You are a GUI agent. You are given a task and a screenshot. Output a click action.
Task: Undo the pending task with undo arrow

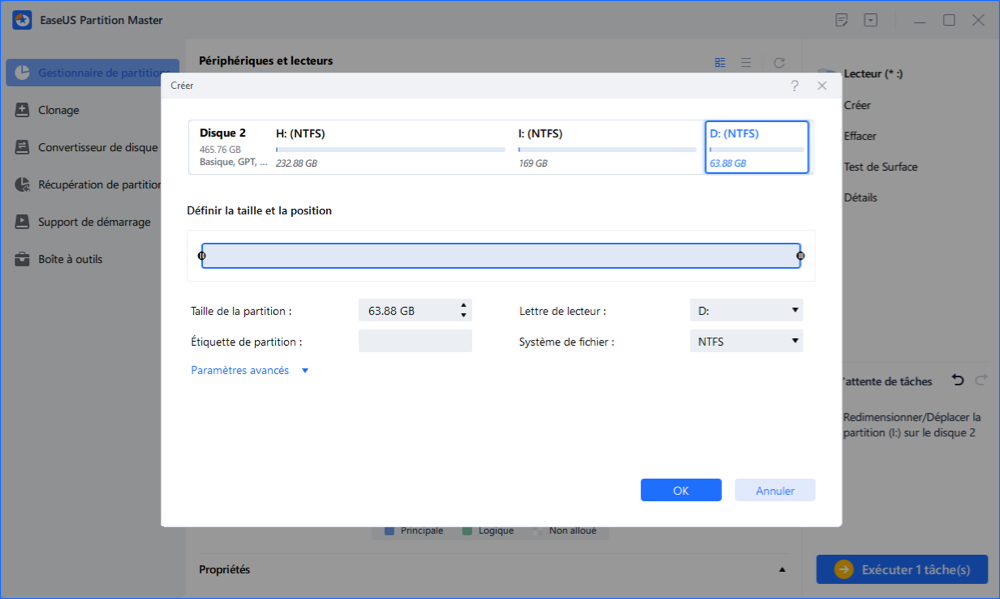click(957, 381)
